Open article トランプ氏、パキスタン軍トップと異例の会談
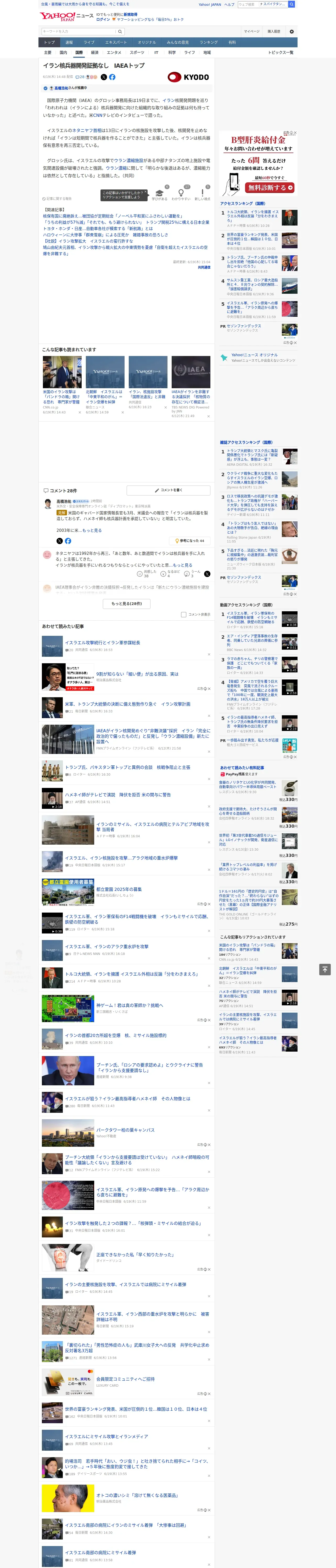 [x=127, y=768]
